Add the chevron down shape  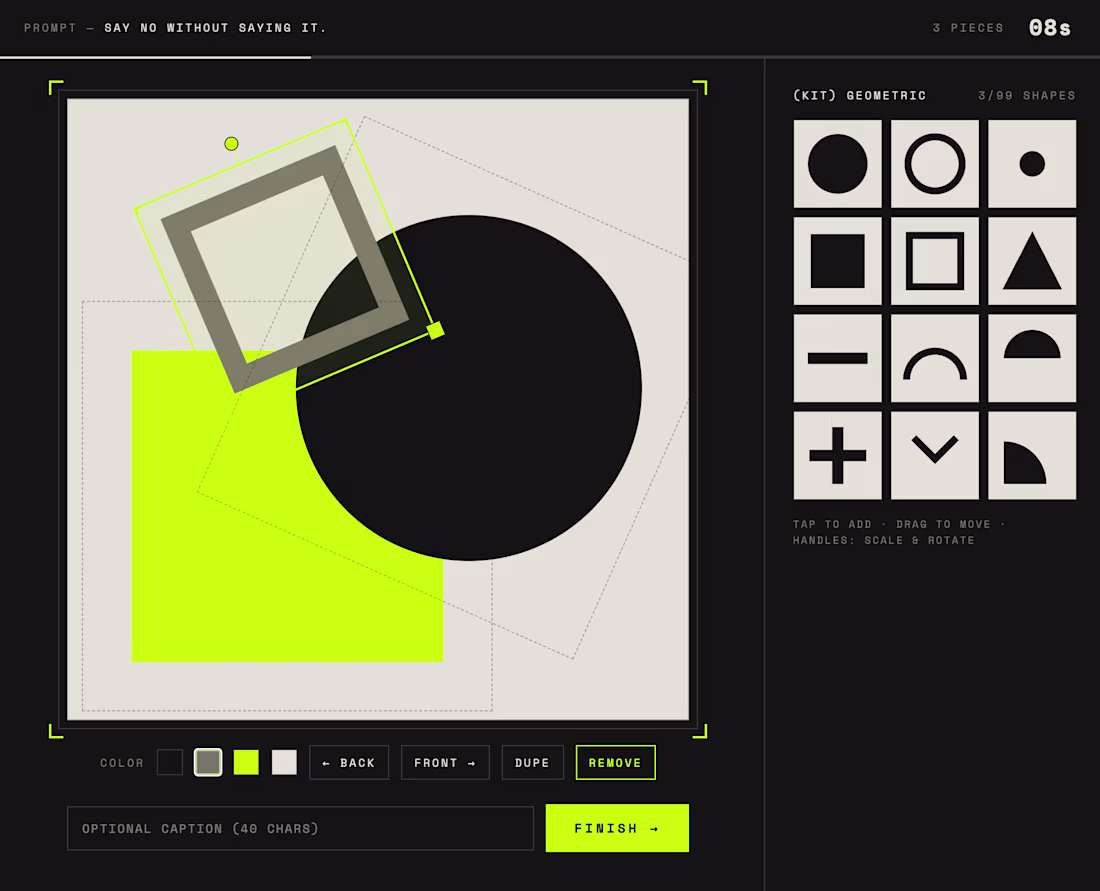pyautogui.click(x=934, y=455)
